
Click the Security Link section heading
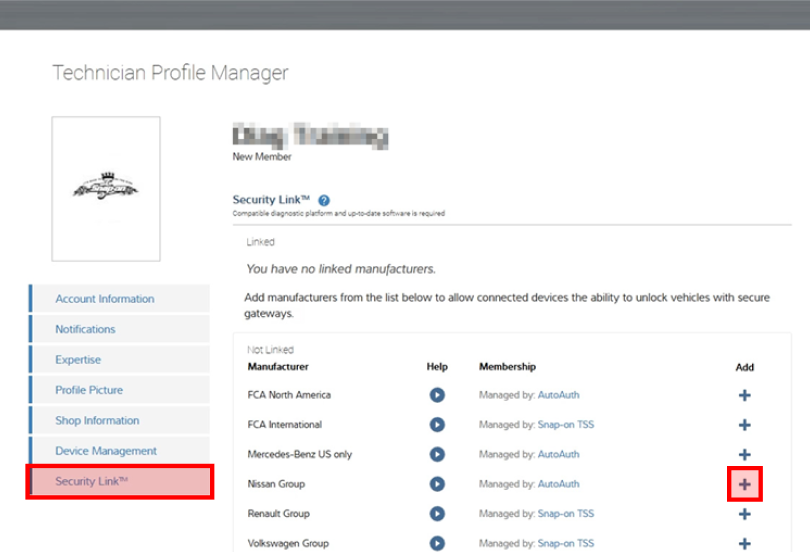pos(271,200)
